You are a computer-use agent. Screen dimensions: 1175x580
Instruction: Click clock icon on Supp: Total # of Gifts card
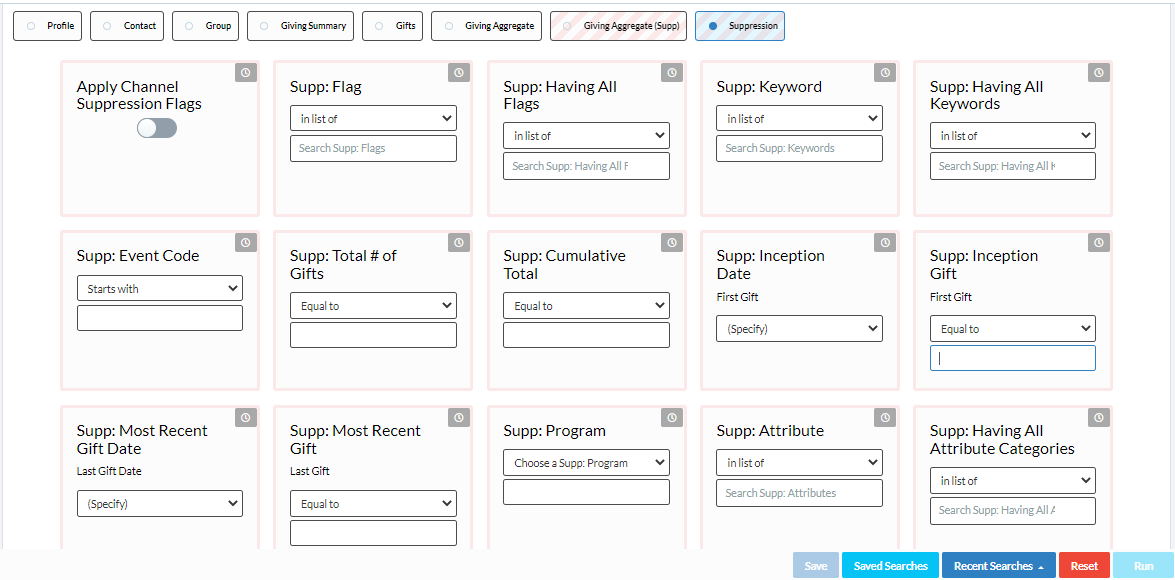coord(459,242)
